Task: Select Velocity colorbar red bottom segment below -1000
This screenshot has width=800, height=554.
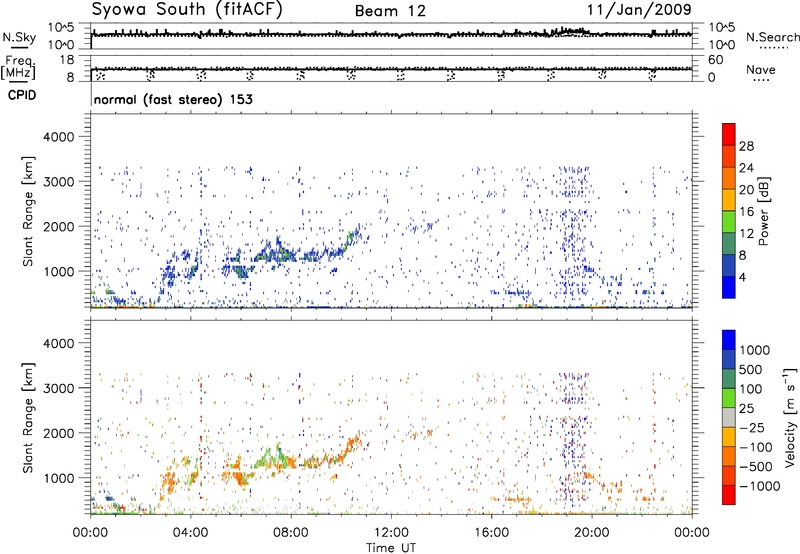Action: (x=729, y=495)
